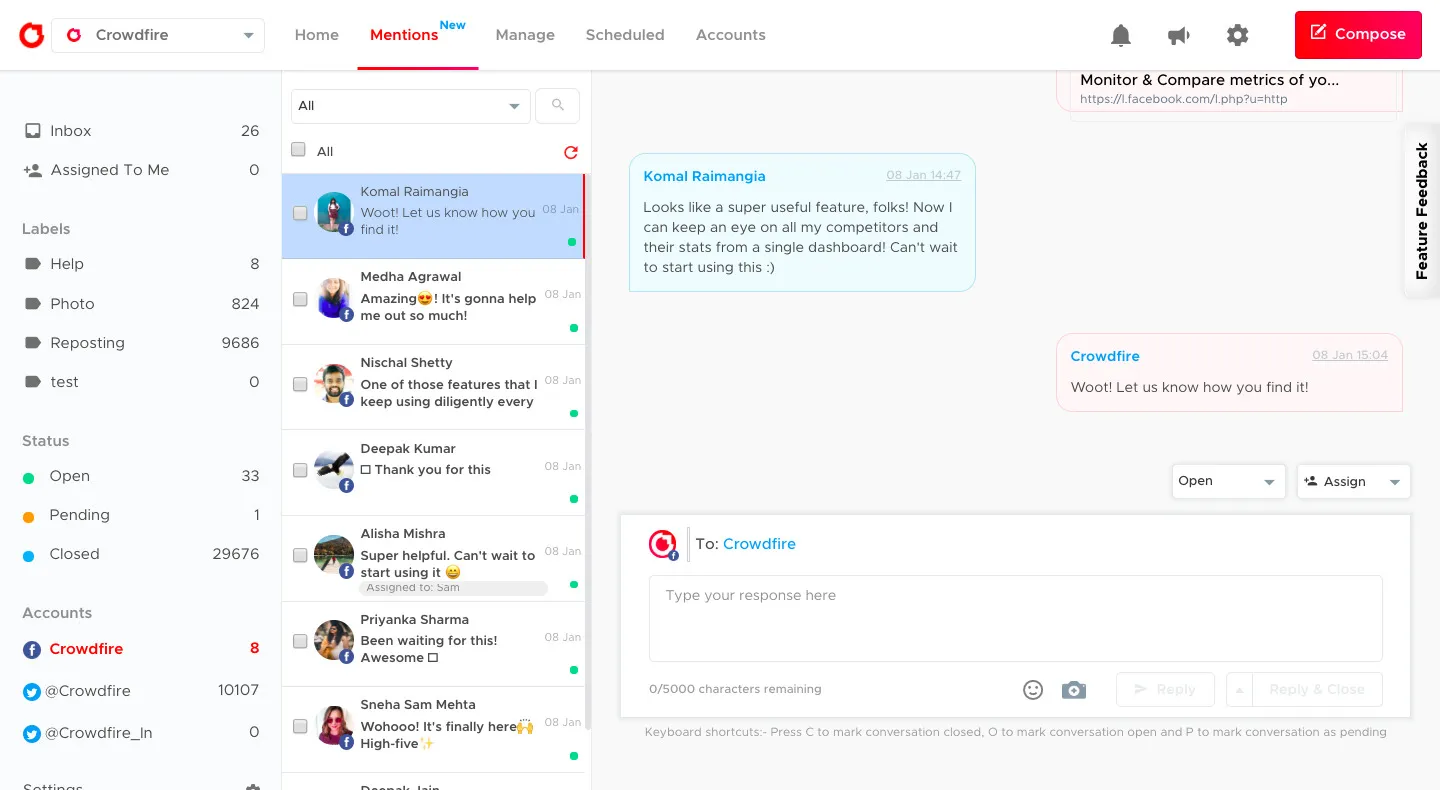Check Alisha Mishra's conversation checkbox
The image size is (1440, 790).
300,556
